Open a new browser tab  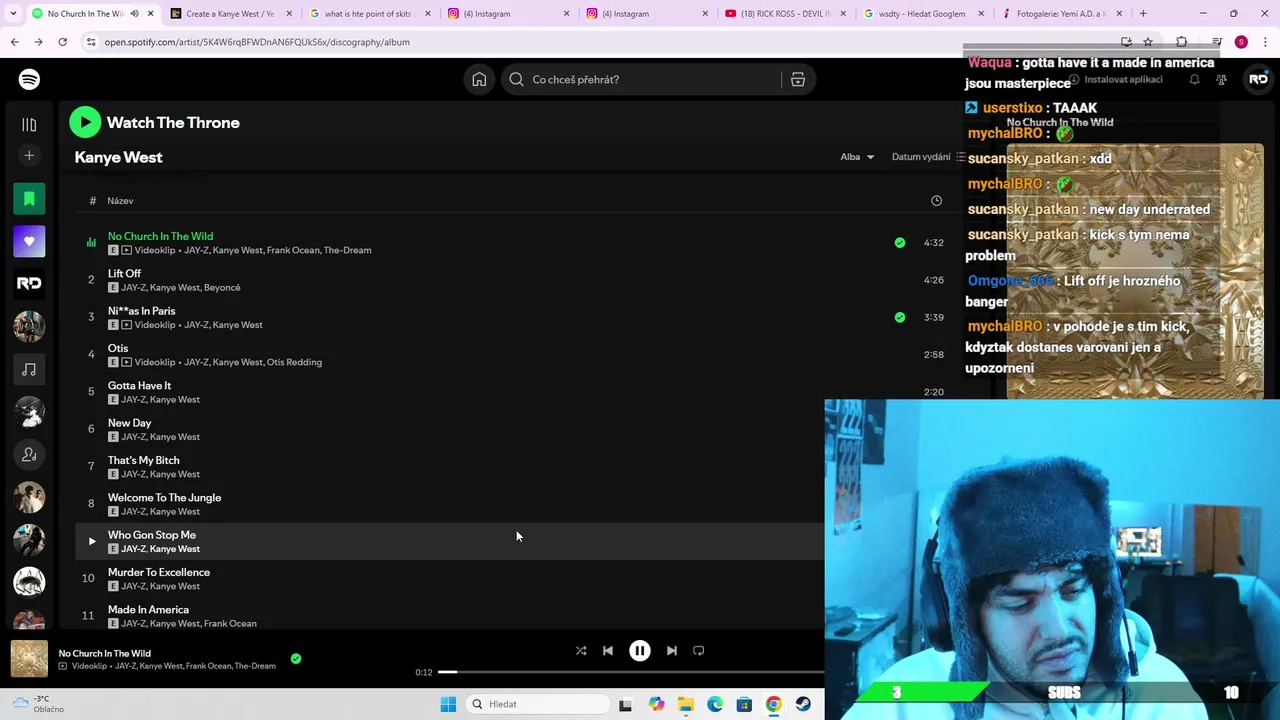(x=1143, y=14)
